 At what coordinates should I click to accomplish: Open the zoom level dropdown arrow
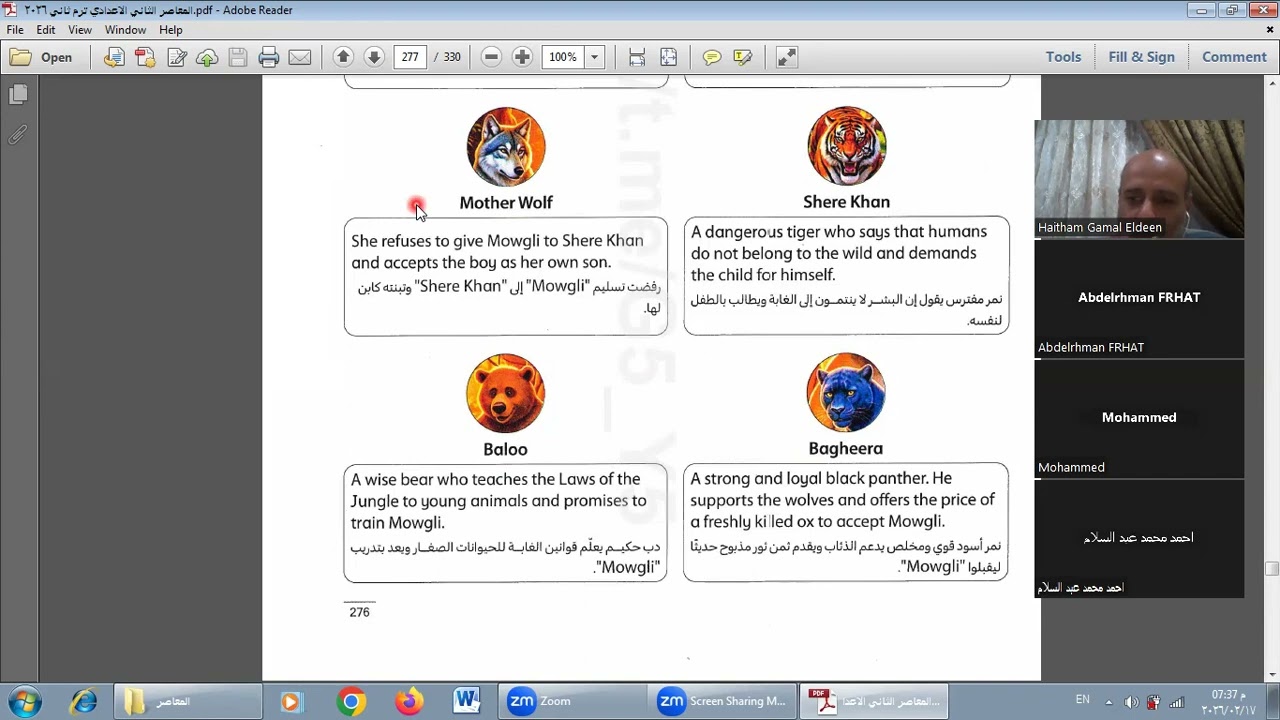594,57
